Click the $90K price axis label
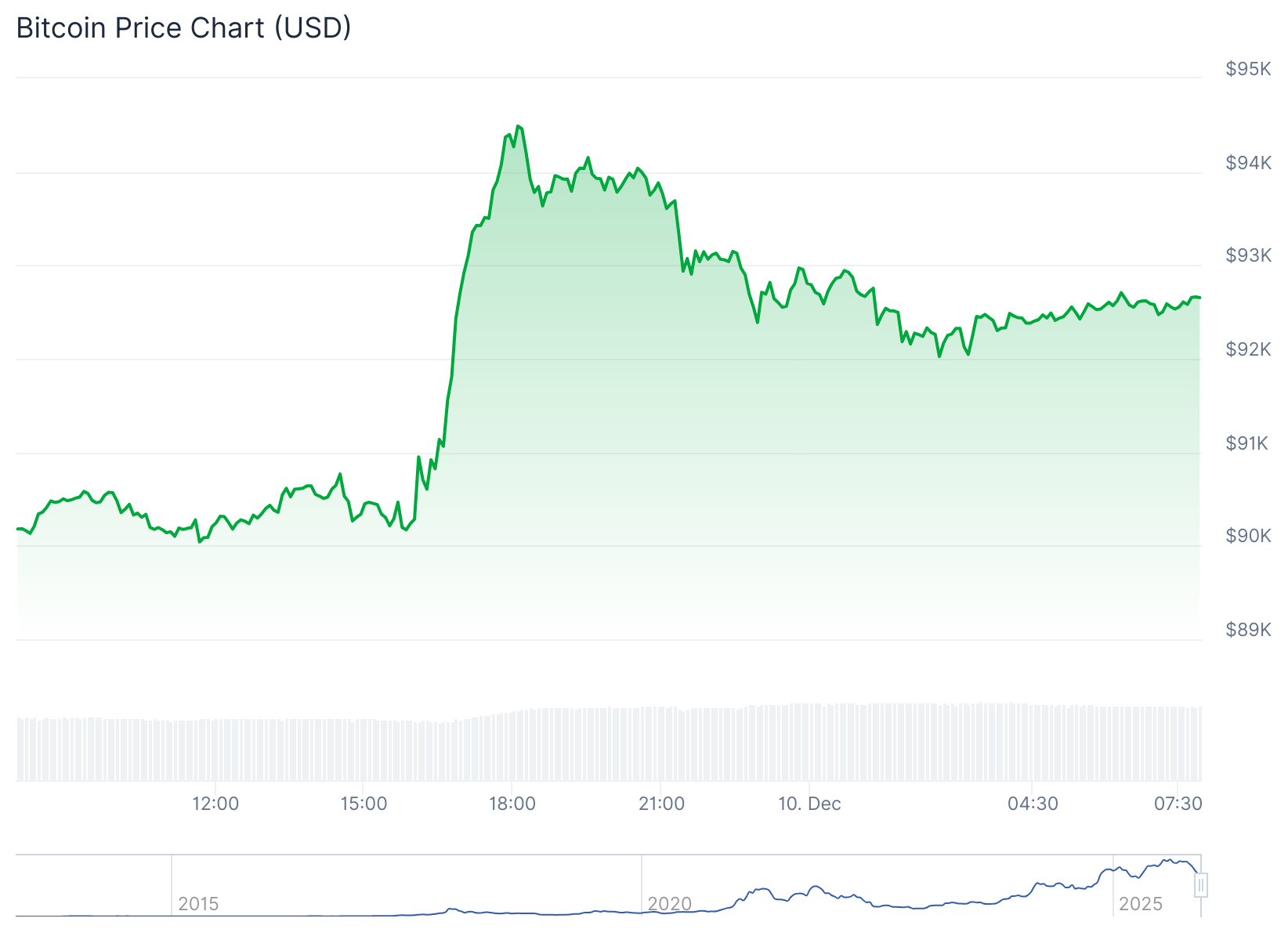This screenshot has width=1288, height=940. [x=1248, y=536]
